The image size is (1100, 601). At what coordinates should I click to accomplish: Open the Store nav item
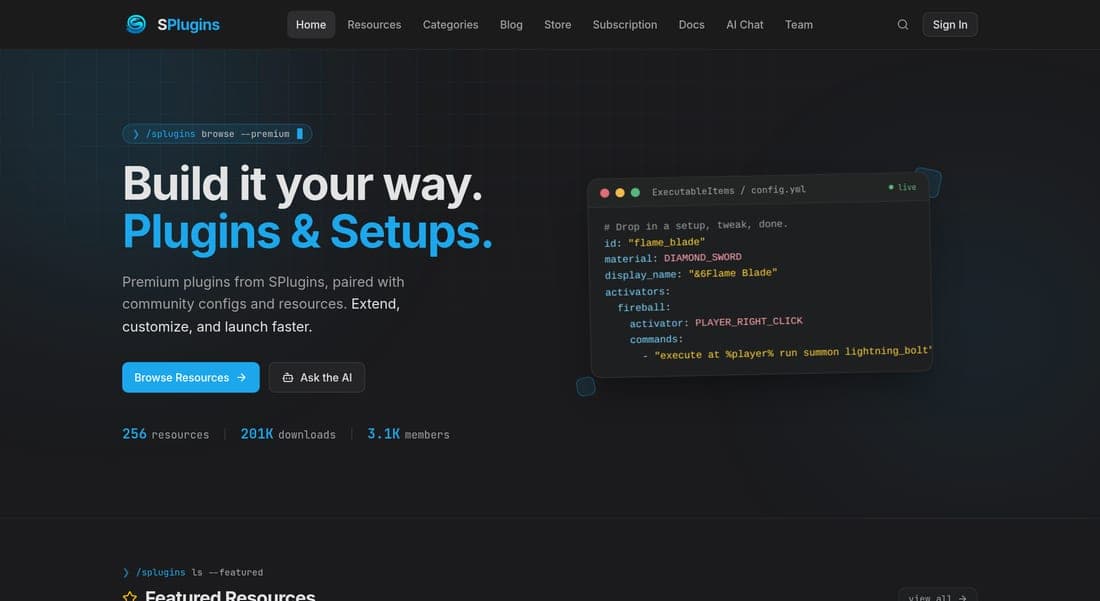tap(558, 25)
